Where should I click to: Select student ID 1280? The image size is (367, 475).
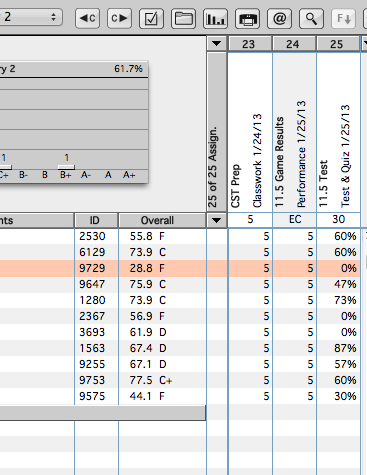pos(92,300)
